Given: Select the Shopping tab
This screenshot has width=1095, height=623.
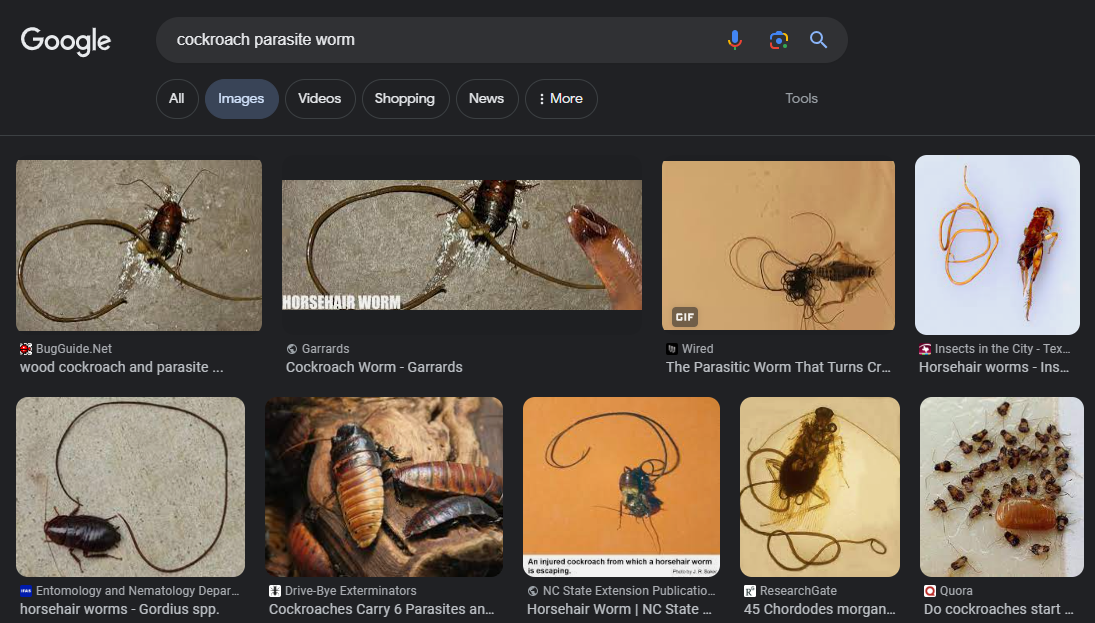Looking at the screenshot, I should [x=404, y=99].
